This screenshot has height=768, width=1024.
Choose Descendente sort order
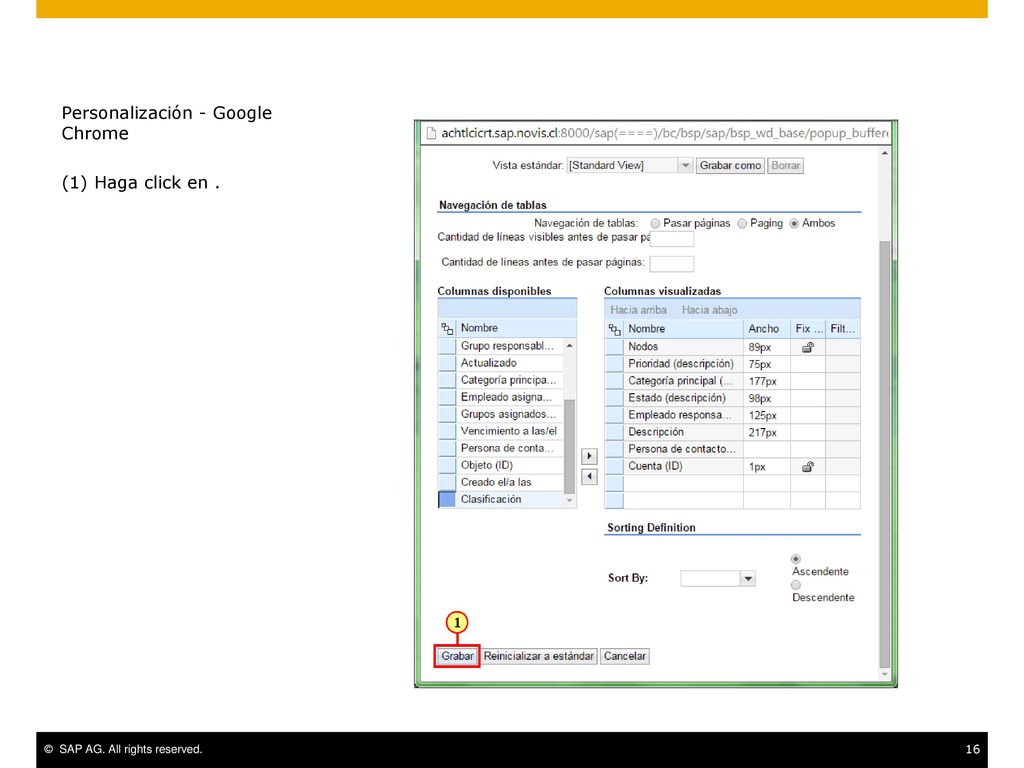point(795,585)
